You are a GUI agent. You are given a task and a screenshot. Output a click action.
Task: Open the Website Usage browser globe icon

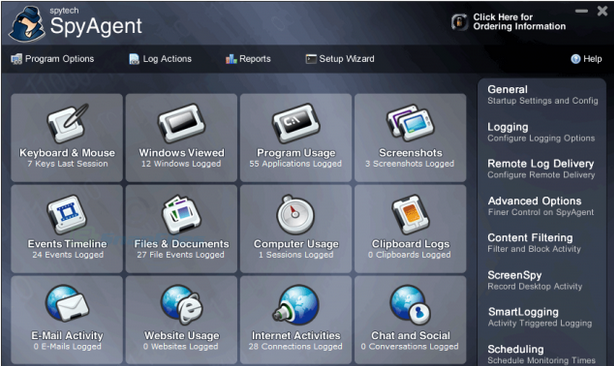(x=181, y=305)
